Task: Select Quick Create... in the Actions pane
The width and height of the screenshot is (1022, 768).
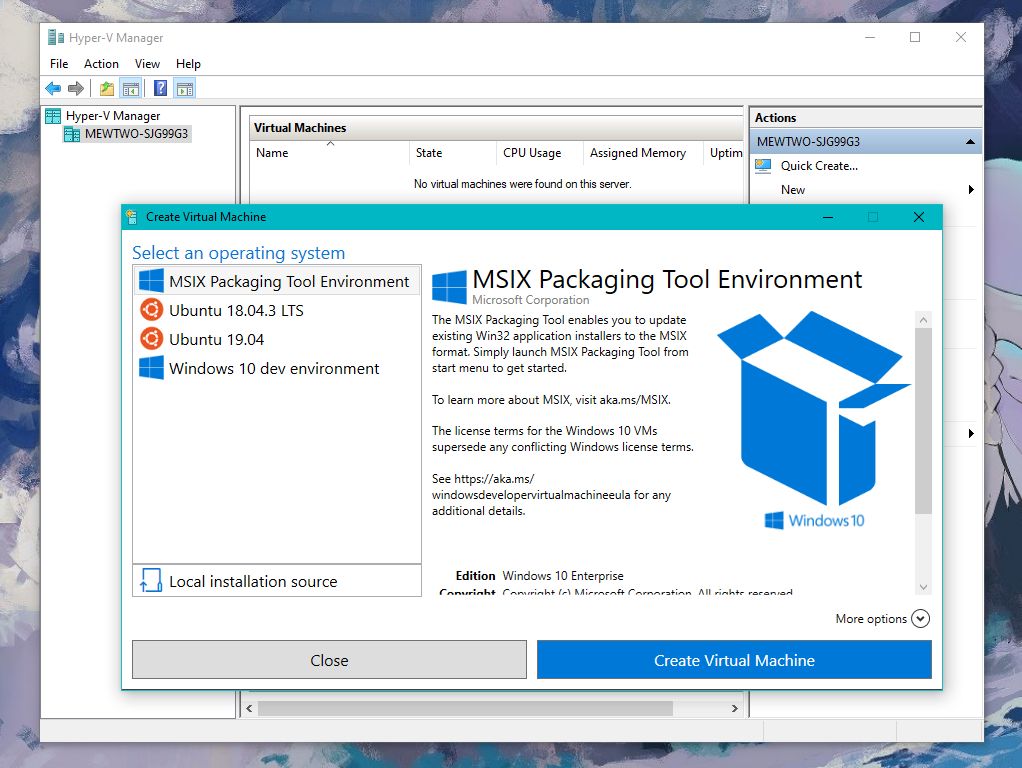Action: click(819, 166)
